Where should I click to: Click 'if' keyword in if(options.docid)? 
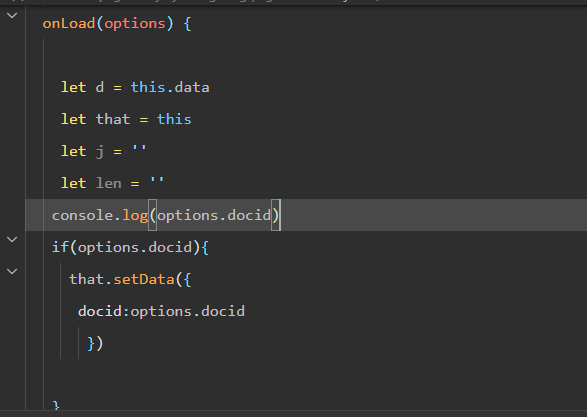tap(60, 247)
